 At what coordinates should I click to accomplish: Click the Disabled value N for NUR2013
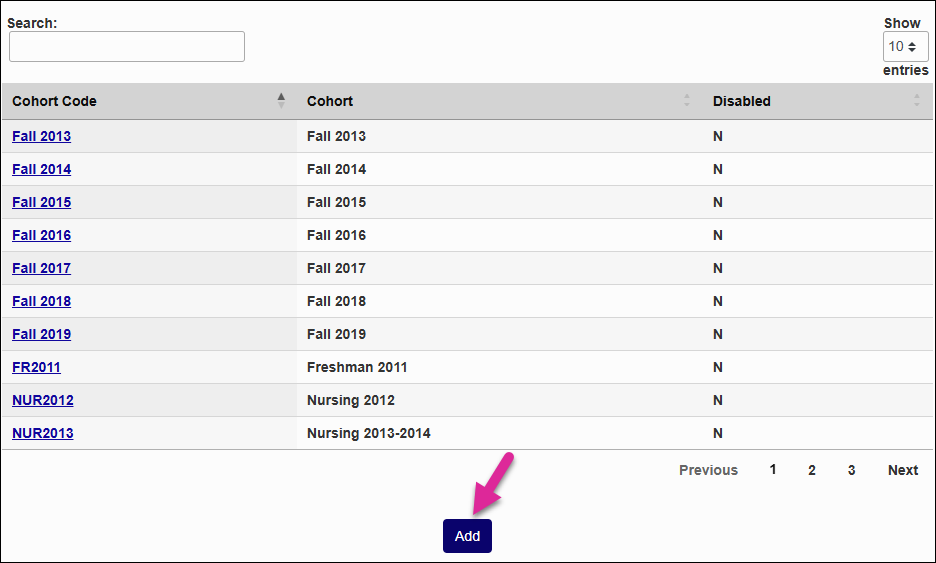tap(718, 433)
